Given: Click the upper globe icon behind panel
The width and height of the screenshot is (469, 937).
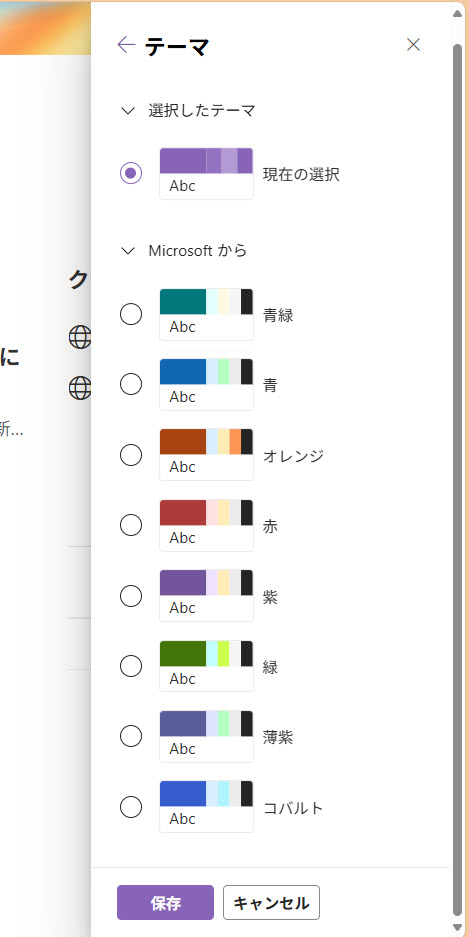Looking at the screenshot, I should (x=79, y=338).
